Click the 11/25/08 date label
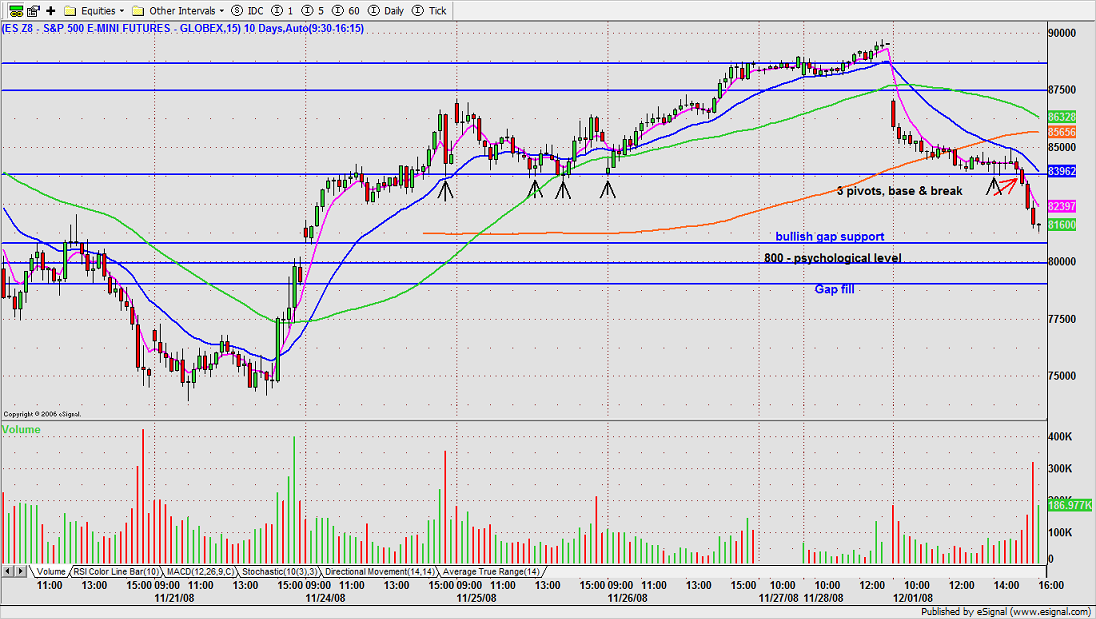The image size is (1096, 619). (x=477, y=598)
